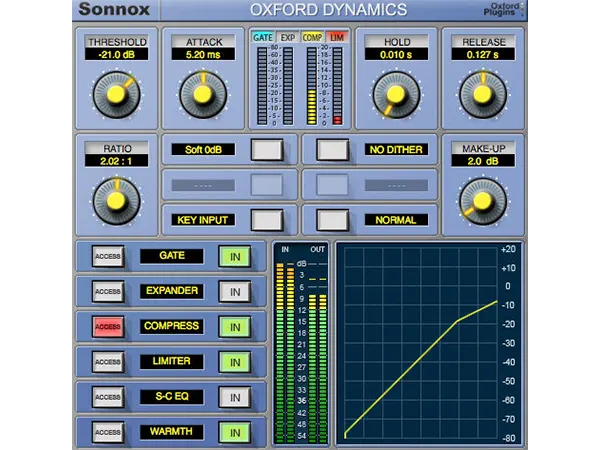Image resolution: width=600 pixels, height=450 pixels.
Task: Click the Make-Up gain knob
Action: pyautogui.click(x=483, y=201)
